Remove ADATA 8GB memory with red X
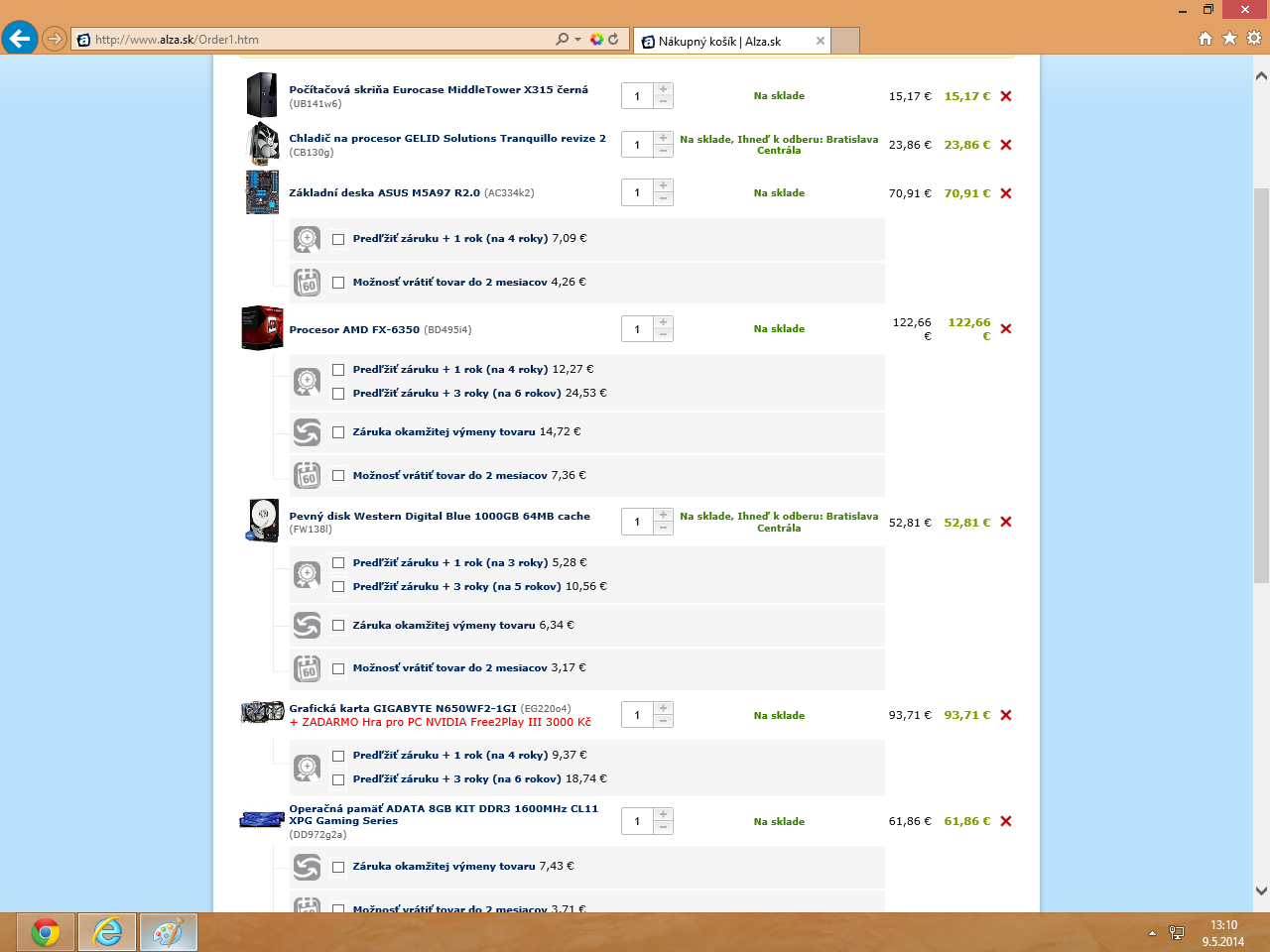The height and width of the screenshot is (952, 1270). (1006, 821)
